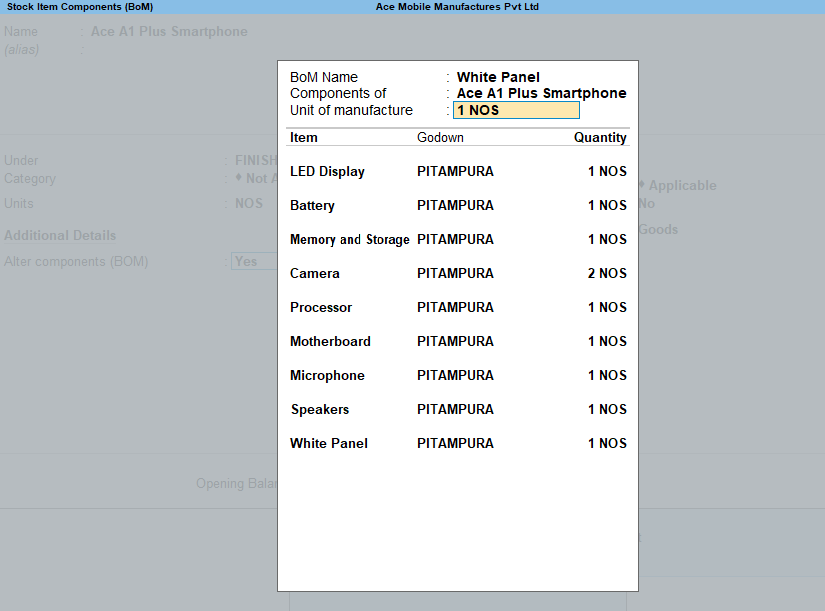This screenshot has height=611, width=825.
Task: Click the BoM Name value White Panel
Action: (498, 77)
